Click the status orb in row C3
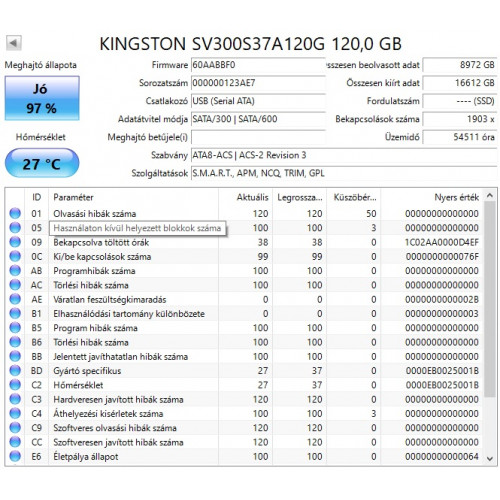The height and width of the screenshot is (500, 500). pyautogui.click(x=15, y=399)
